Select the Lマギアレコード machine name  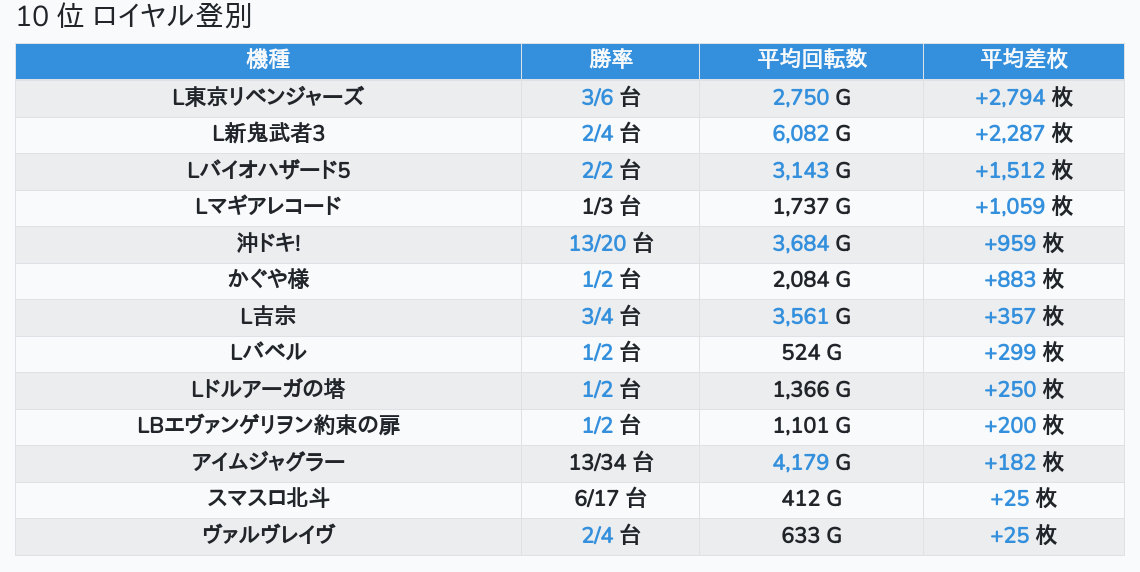[x=268, y=207]
